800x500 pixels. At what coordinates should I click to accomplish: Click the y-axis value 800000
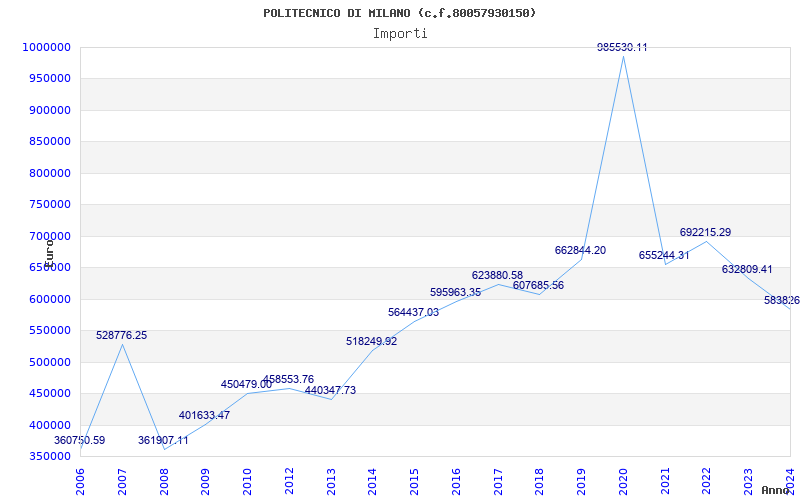pyautogui.click(x=49, y=173)
